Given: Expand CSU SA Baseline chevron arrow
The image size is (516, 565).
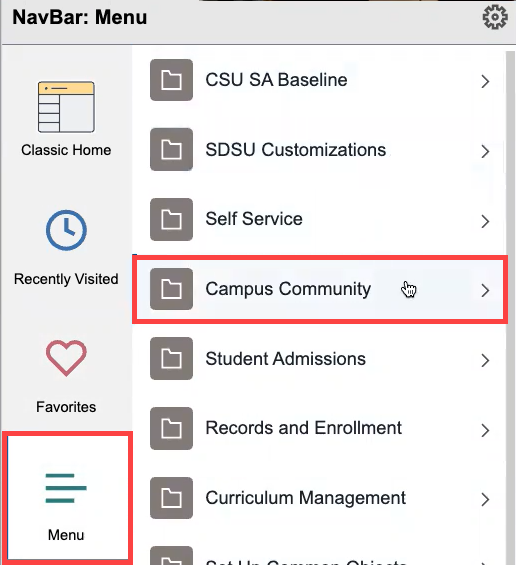Looking at the screenshot, I should coord(485,81).
